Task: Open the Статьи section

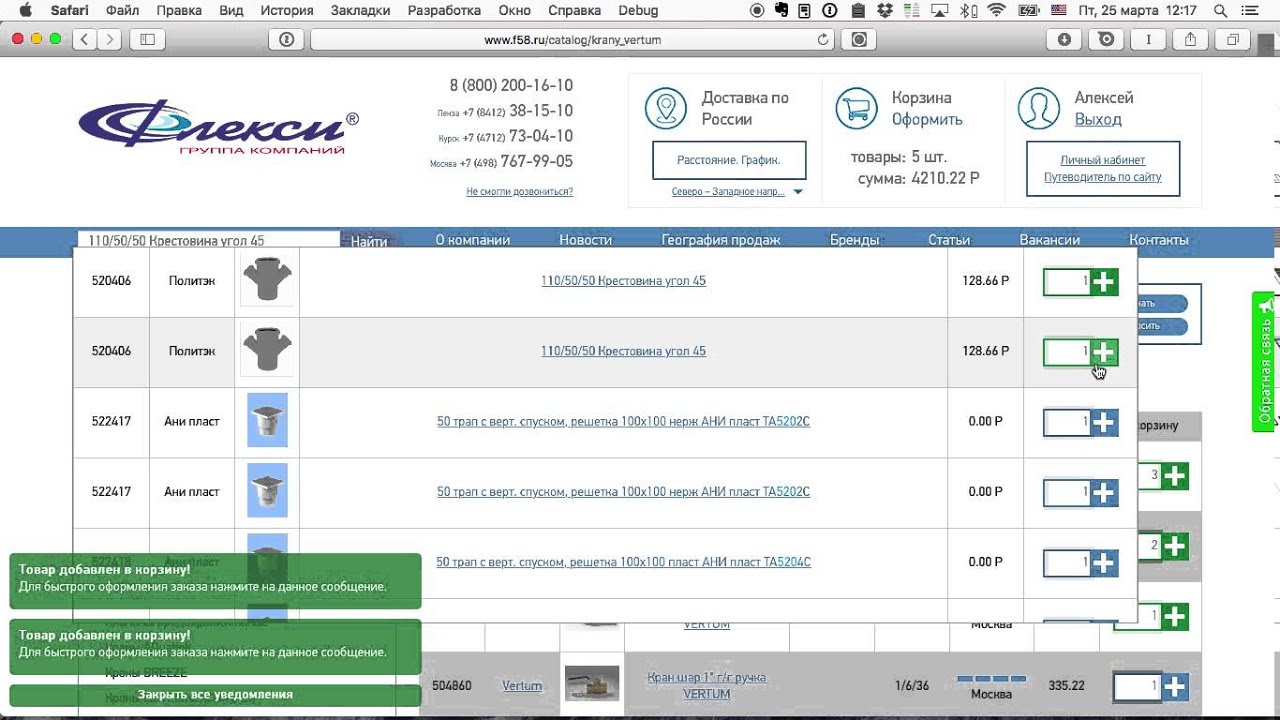Action: (x=949, y=240)
